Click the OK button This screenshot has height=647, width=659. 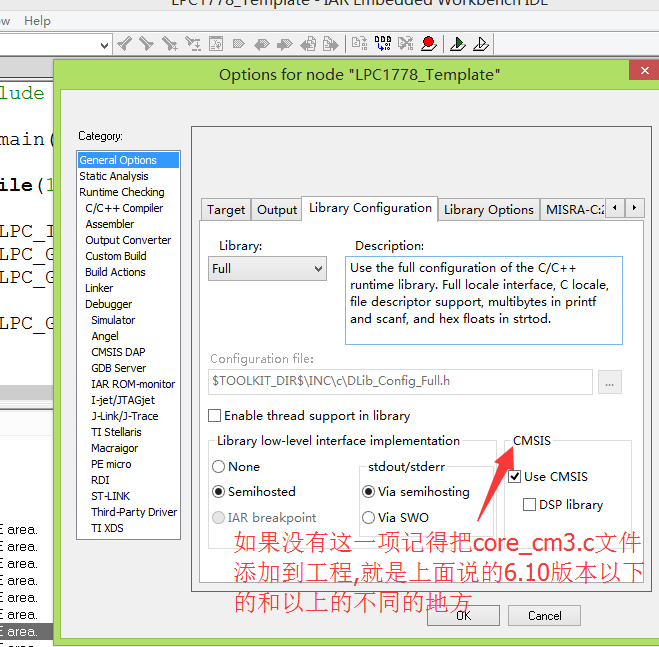coord(463,615)
